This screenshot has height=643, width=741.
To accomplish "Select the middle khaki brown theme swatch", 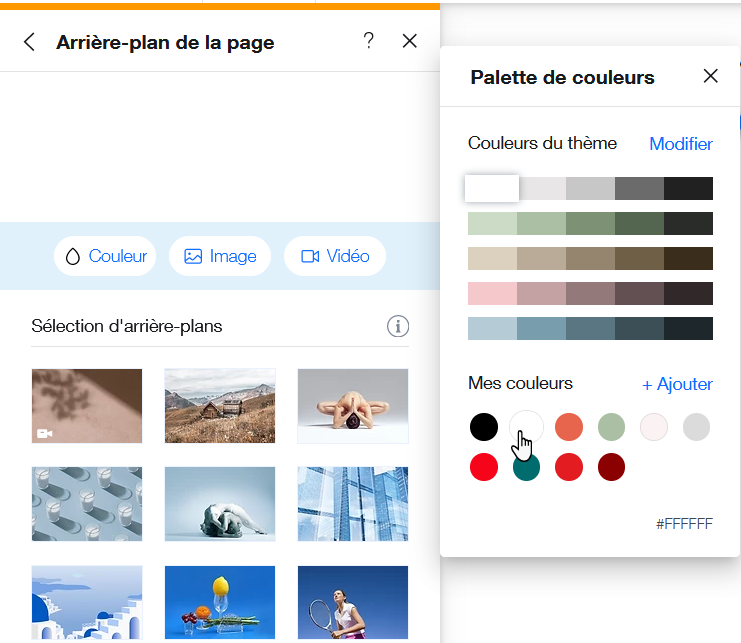I will [590, 258].
